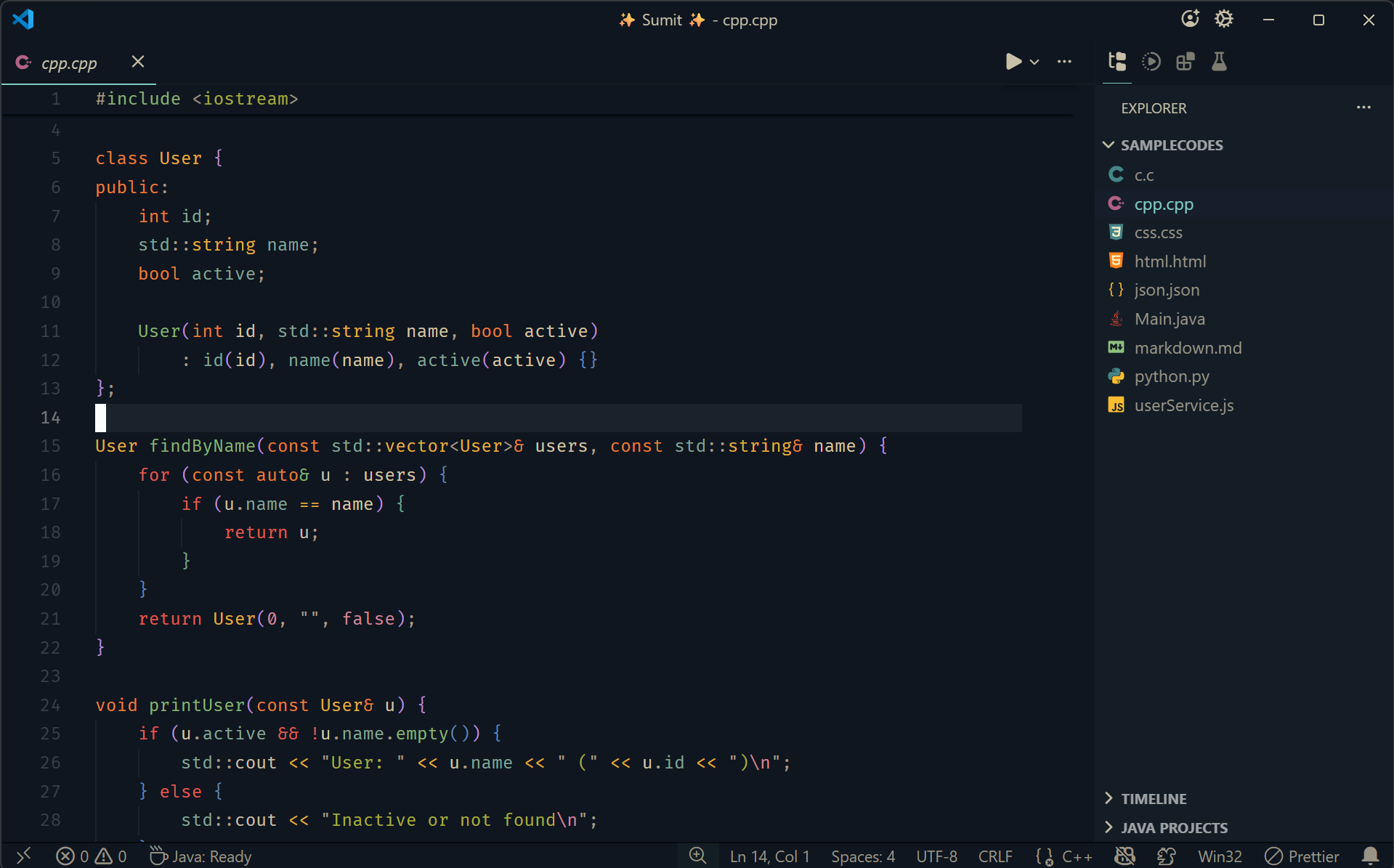Open the run options dropdown arrow

[1034, 62]
